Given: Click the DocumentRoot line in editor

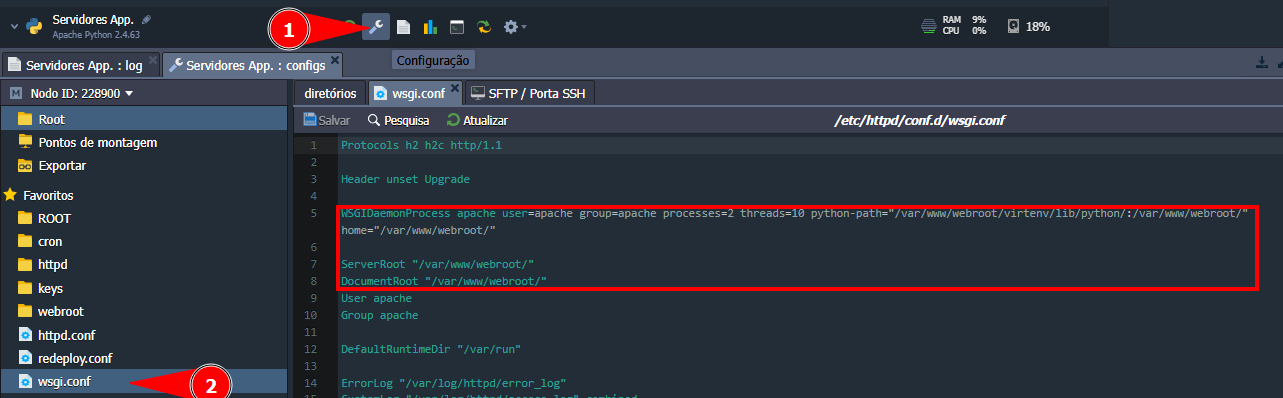Looking at the screenshot, I should pyautogui.click(x=444, y=281).
